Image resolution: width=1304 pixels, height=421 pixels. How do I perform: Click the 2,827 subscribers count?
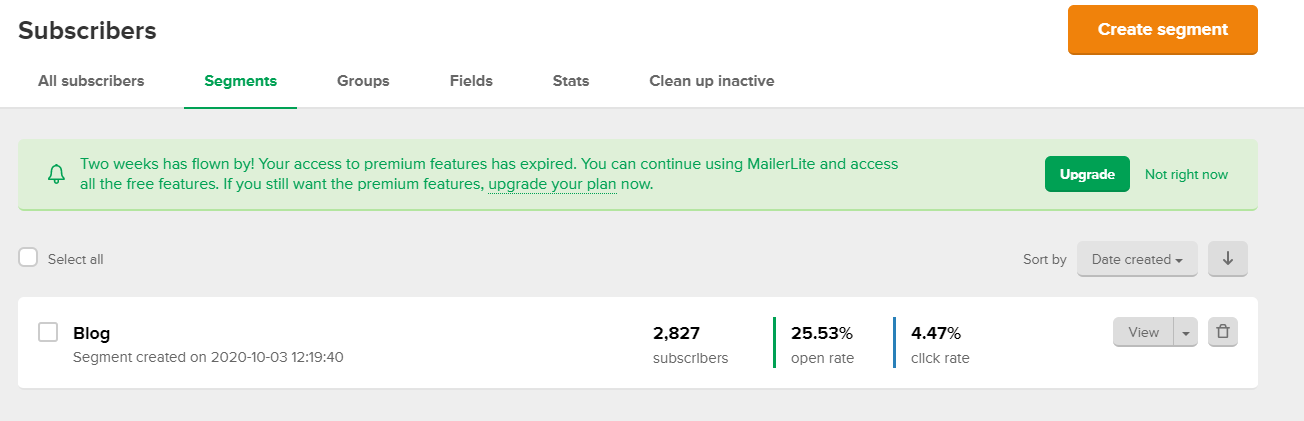[x=676, y=333]
